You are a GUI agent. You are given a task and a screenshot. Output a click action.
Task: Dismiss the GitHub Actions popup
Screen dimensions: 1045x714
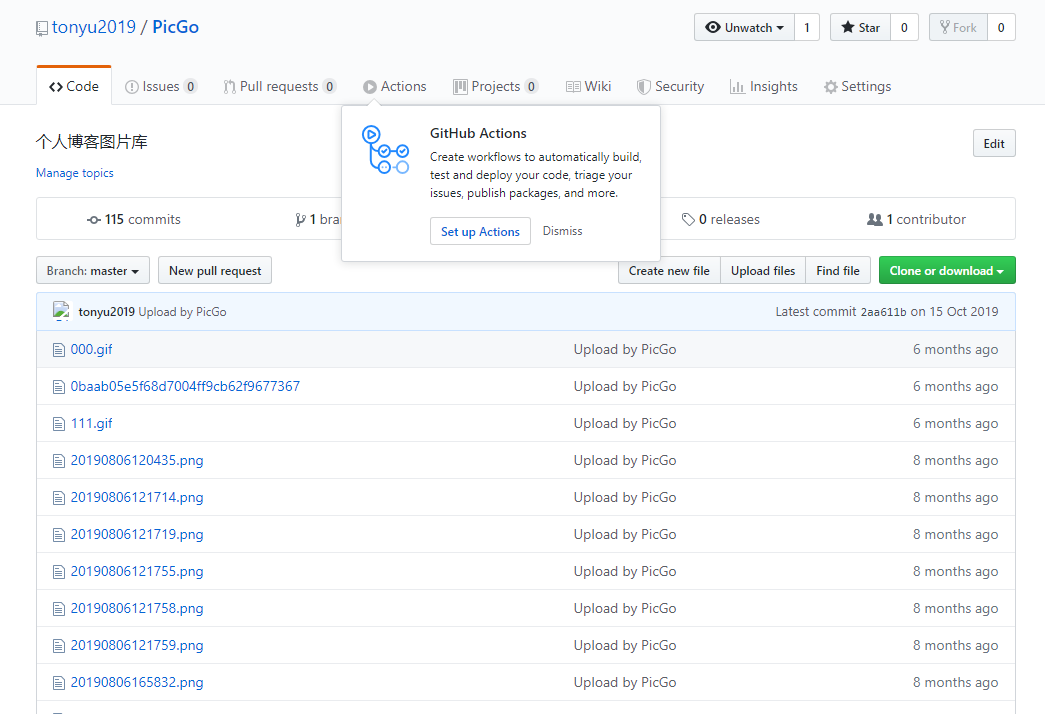click(562, 231)
